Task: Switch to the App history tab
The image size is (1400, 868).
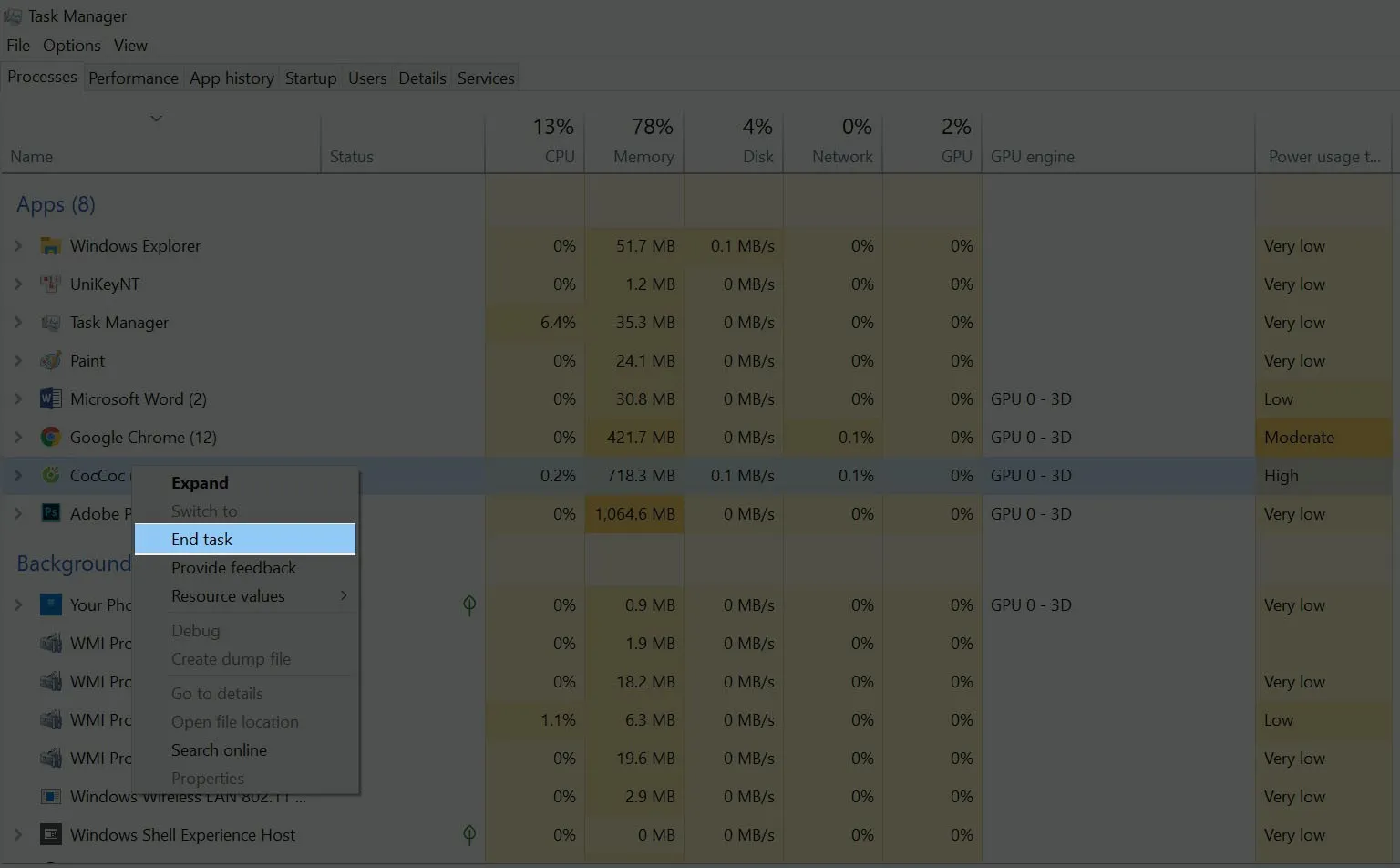Action: coord(232,78)
